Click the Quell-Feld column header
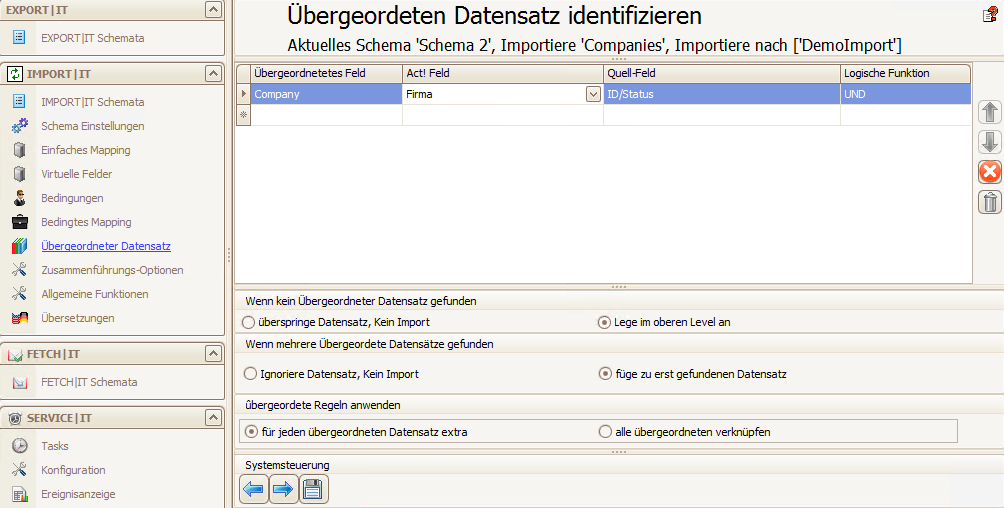Screen dimensions: 1004x508 coord(722,73)
